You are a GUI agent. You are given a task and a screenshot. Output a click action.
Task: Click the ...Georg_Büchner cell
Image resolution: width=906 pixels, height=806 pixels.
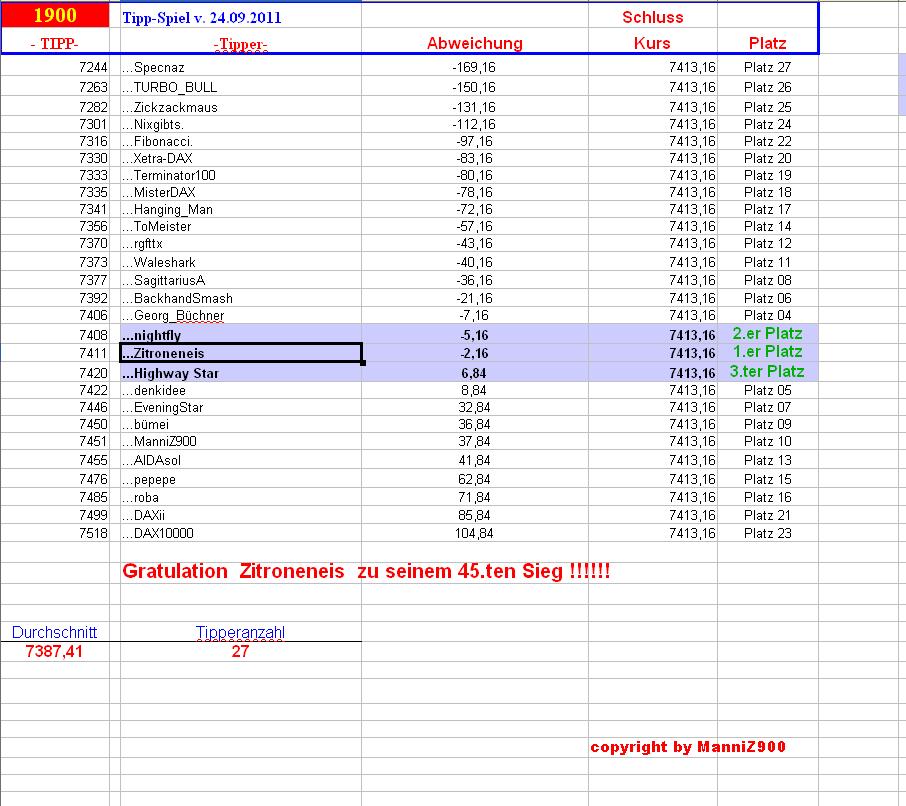tap(240, 315)
